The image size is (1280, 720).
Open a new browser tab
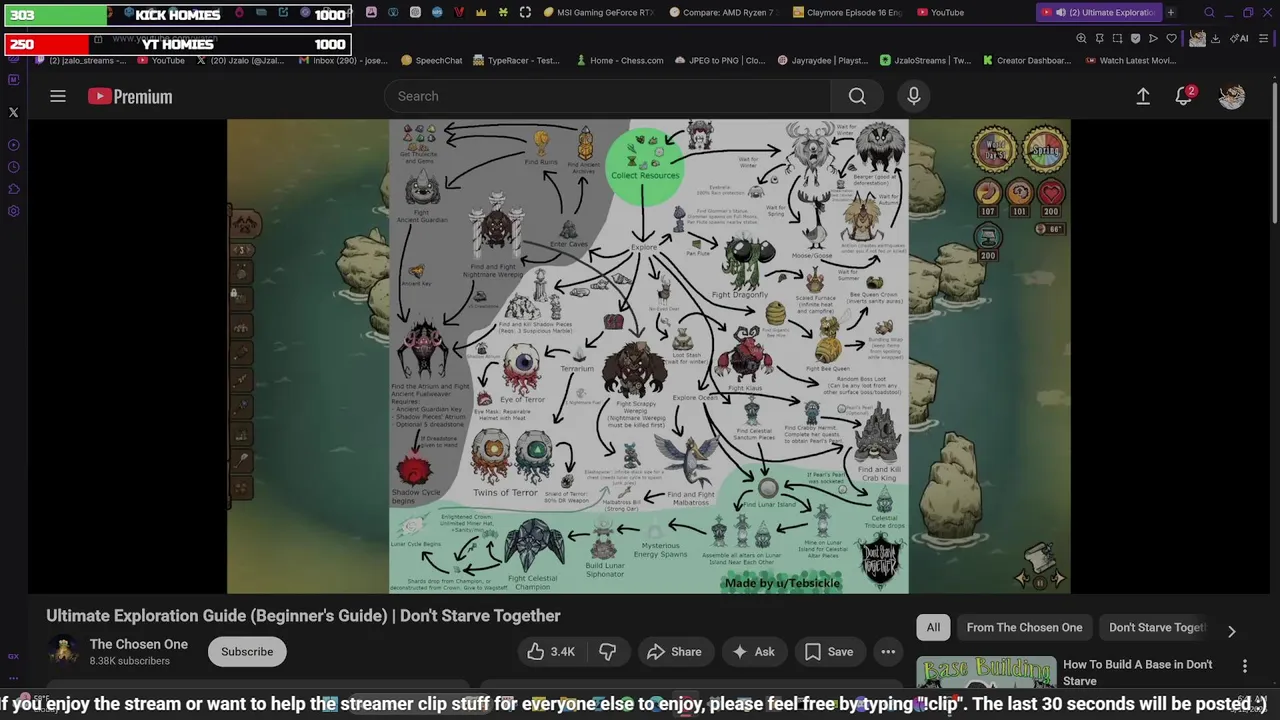1170,12
